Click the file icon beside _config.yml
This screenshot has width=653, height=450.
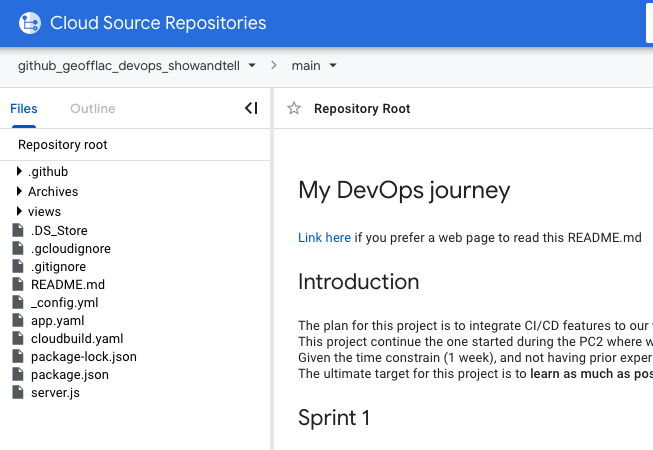(x=18, y=302)
